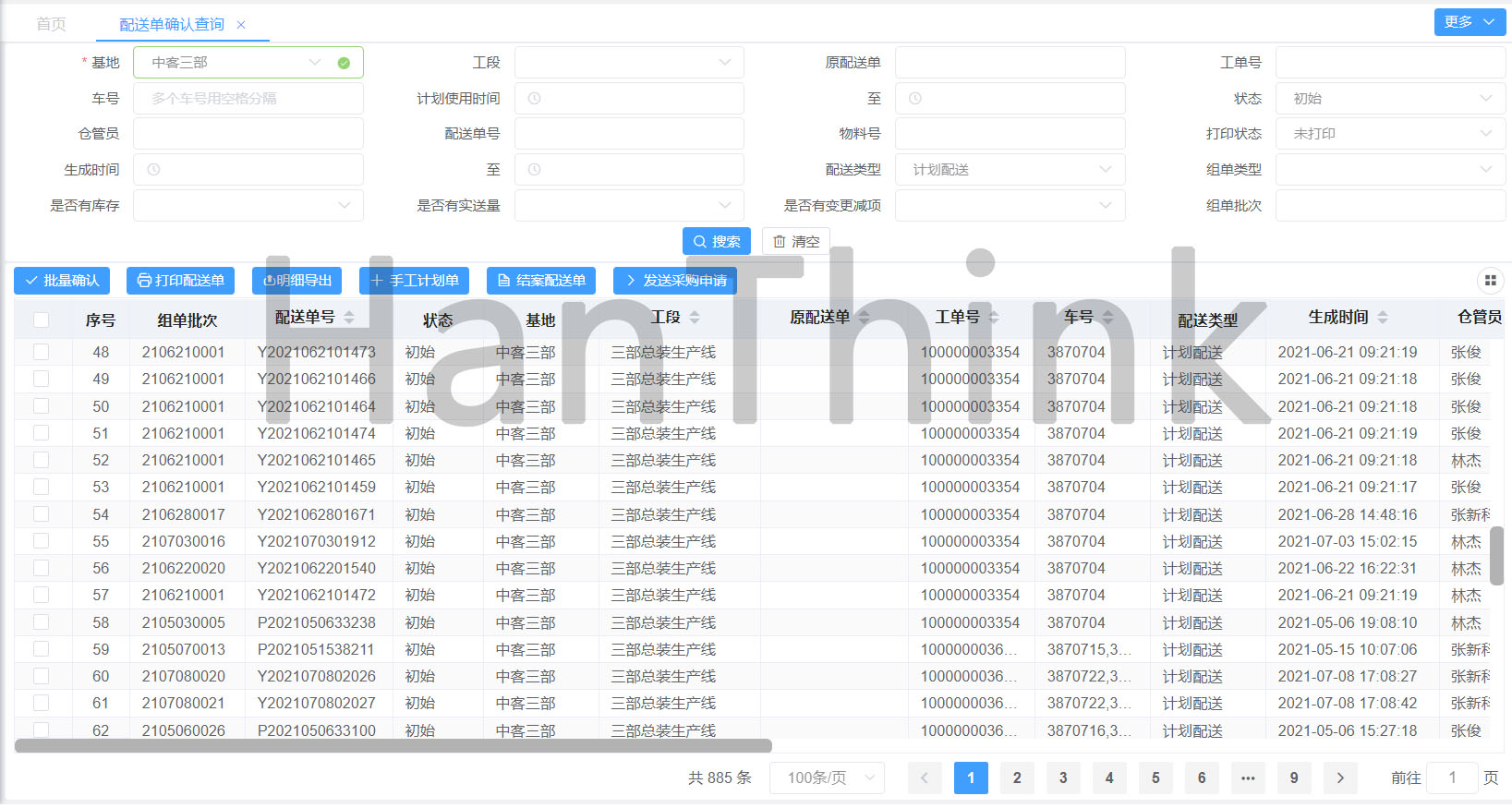This screenshot has width=1512, height=808.
Task: Sort by the 生成时间 column arrows
Action: pyautogui.click(x=1383, y=317)
